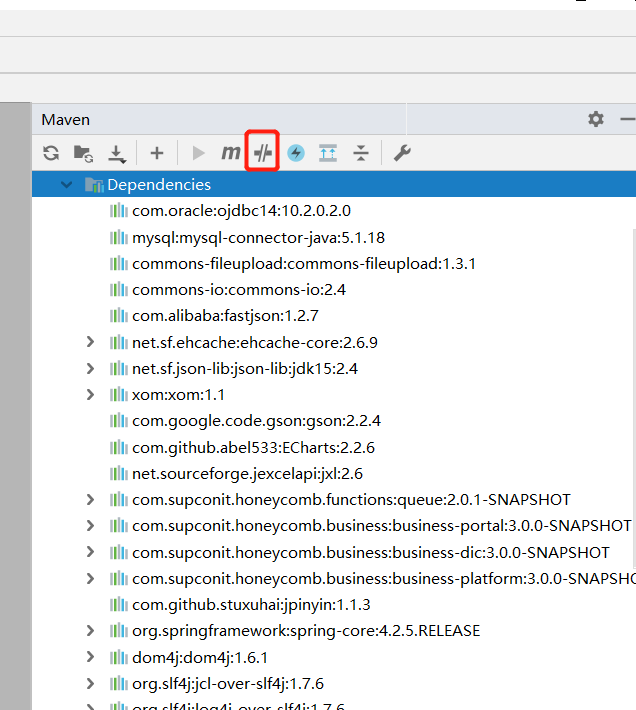Image resolution: width=636 pixels, height=710 pixels.
Task: Open Maven panel gear options
Action: click(x=596, y=119)
